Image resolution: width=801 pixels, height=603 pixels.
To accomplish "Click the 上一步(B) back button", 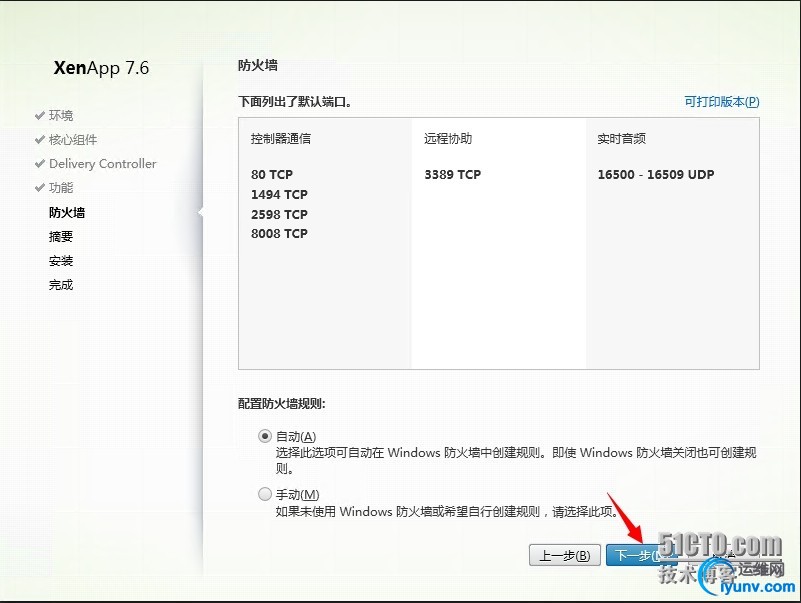I will pyautogui.click(x=564, y=555).
